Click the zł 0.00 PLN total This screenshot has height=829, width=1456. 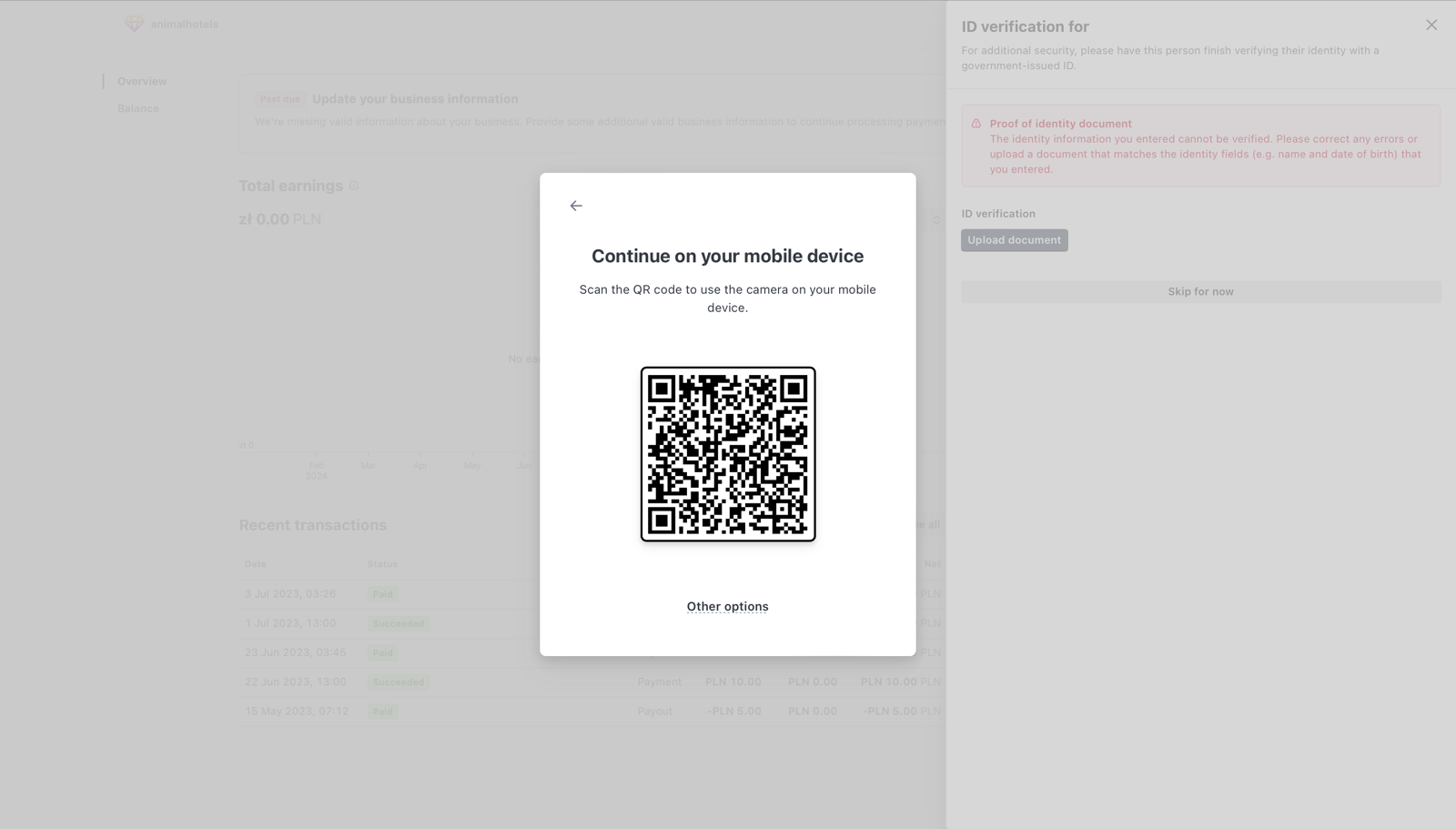coord(279,219)
